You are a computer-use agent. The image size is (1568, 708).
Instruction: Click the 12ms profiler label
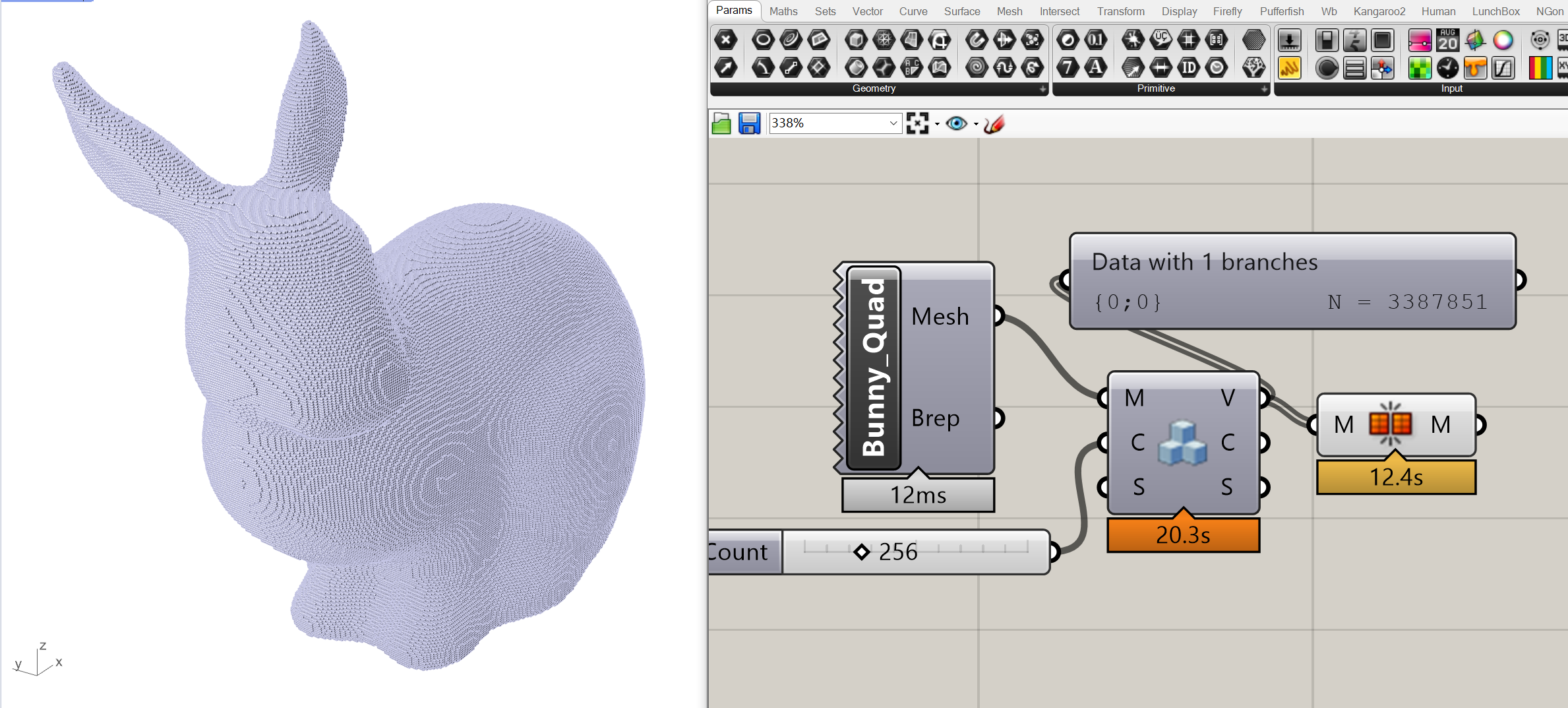tap(918, 495)
